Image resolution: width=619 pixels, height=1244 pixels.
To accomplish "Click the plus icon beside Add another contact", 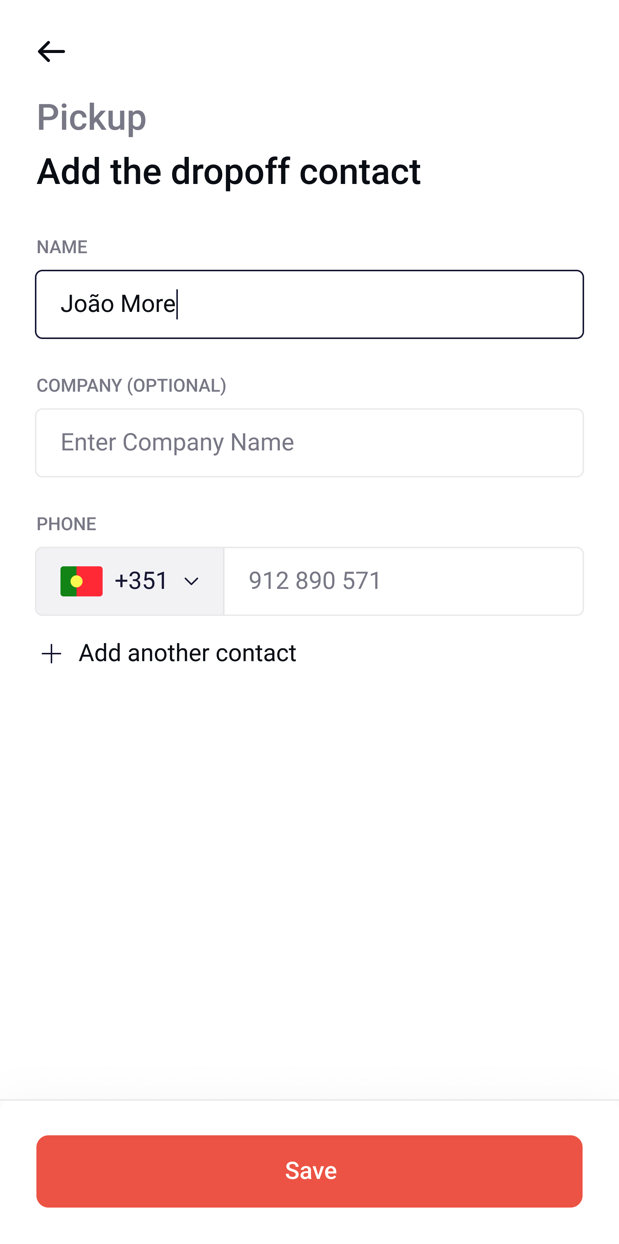I will point(51,653).
